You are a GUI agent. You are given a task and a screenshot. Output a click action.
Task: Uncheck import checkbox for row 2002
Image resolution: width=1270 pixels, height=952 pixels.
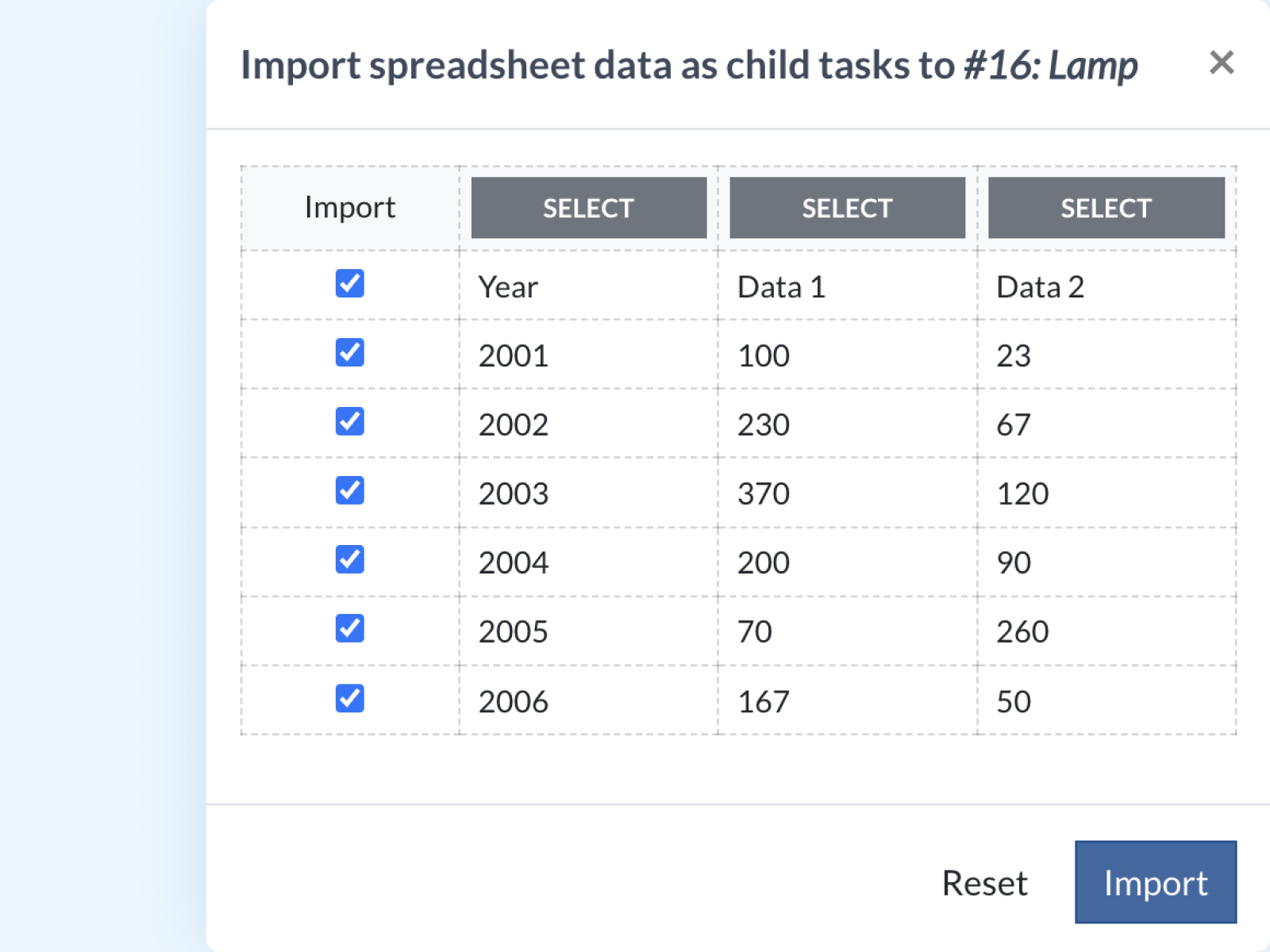coord(350,421)
